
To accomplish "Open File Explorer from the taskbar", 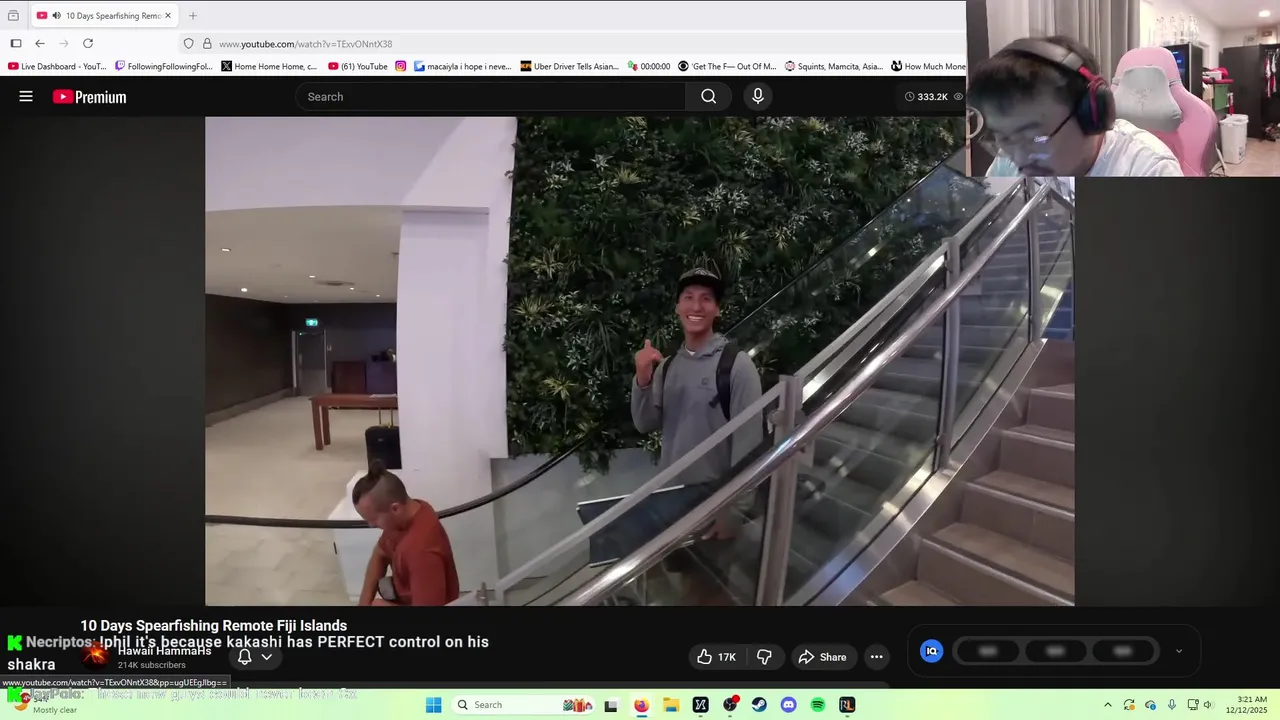I will (671, 705).
